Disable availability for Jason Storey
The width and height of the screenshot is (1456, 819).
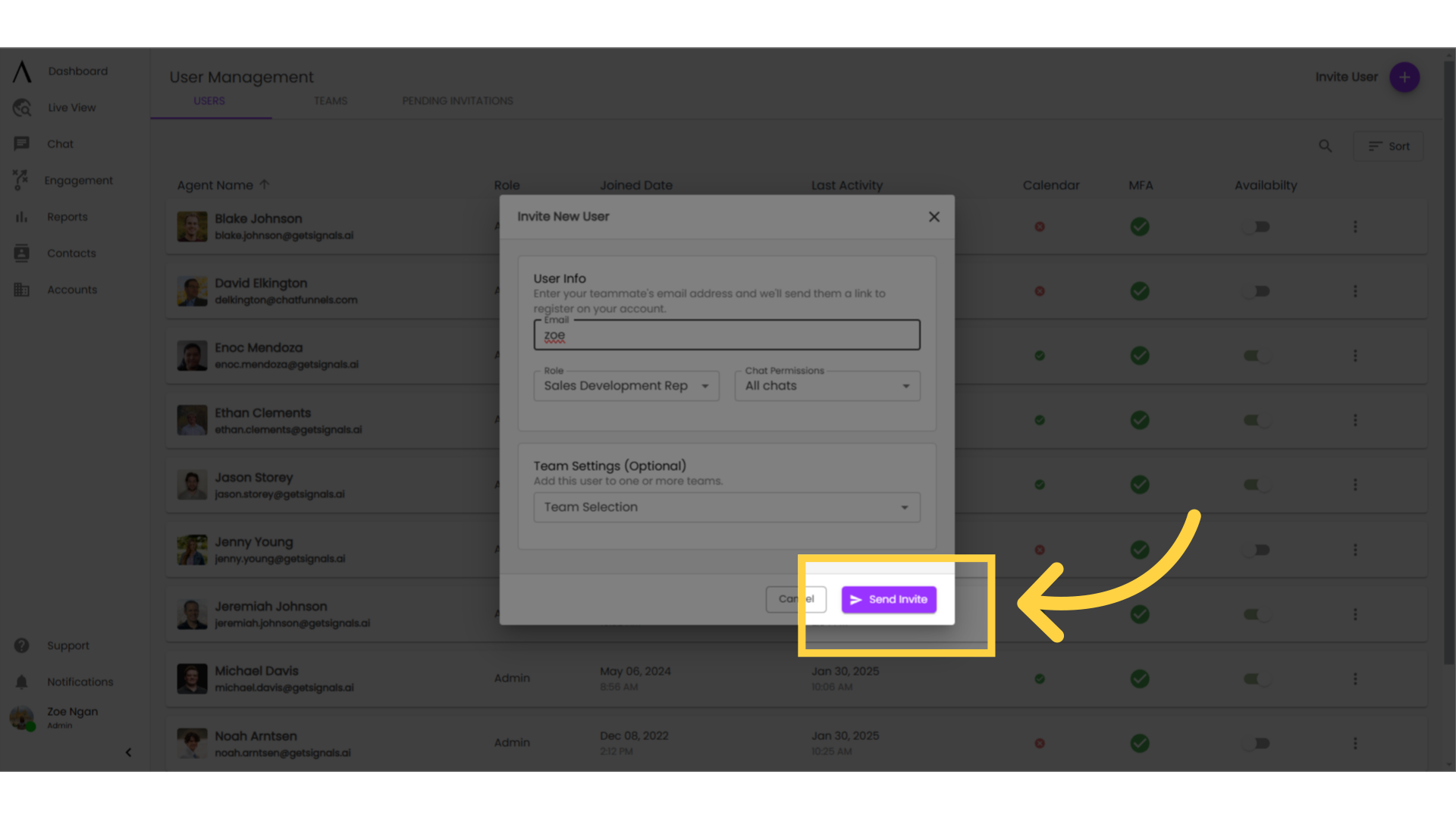(1257, 485)
